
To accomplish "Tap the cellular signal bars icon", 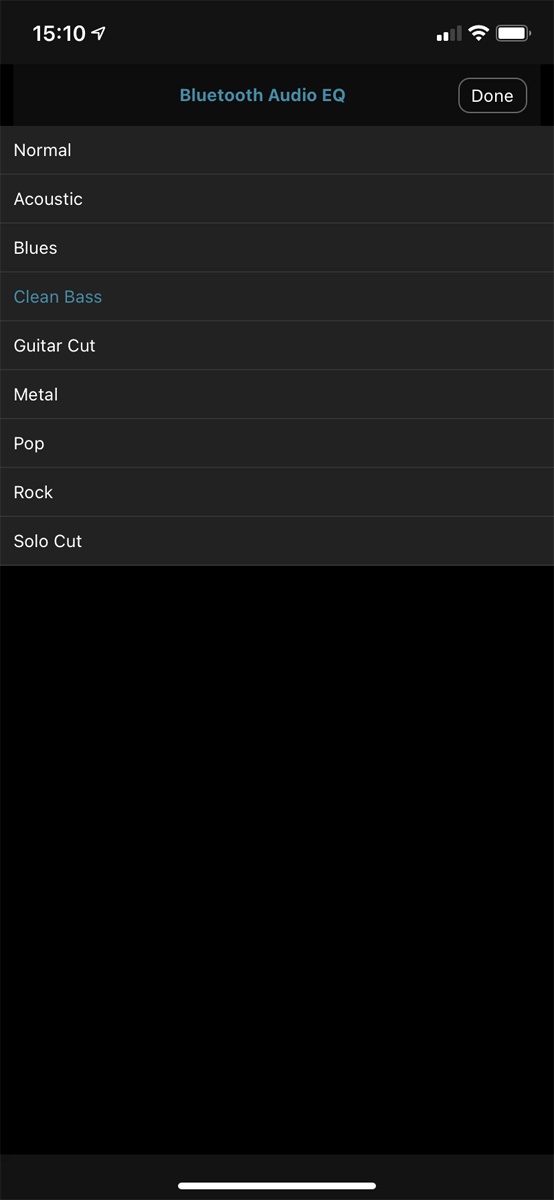I will click(x=449, y=34).
